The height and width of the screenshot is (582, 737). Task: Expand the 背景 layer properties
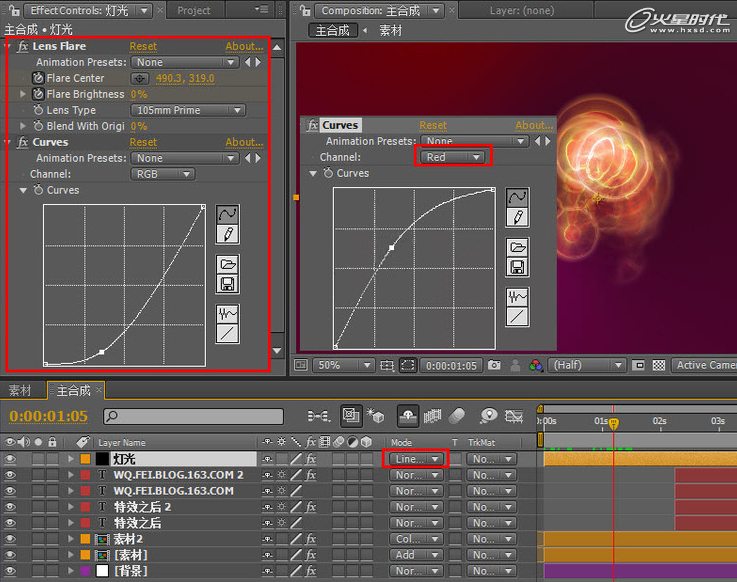coord(71,571)
